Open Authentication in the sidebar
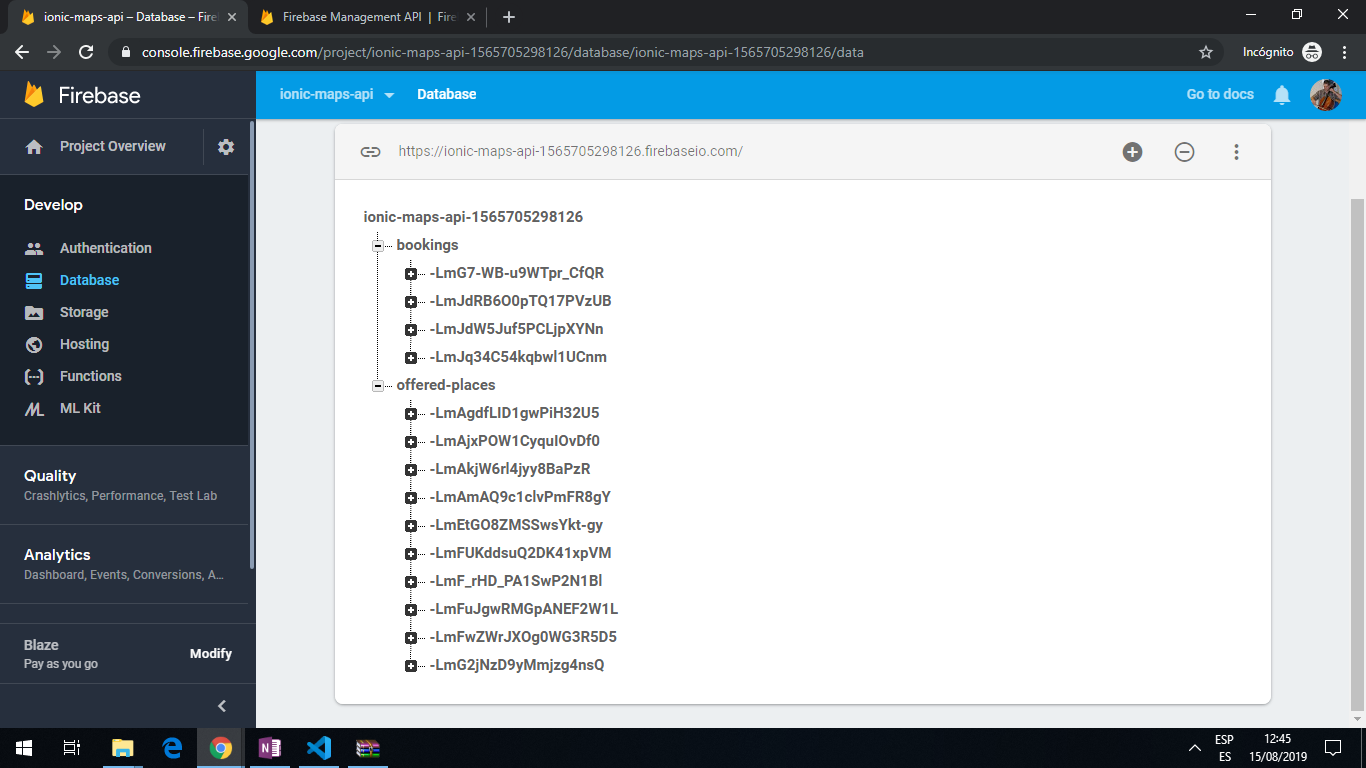The width and height of the screenshot is (1366, 768). click(105, 248)
